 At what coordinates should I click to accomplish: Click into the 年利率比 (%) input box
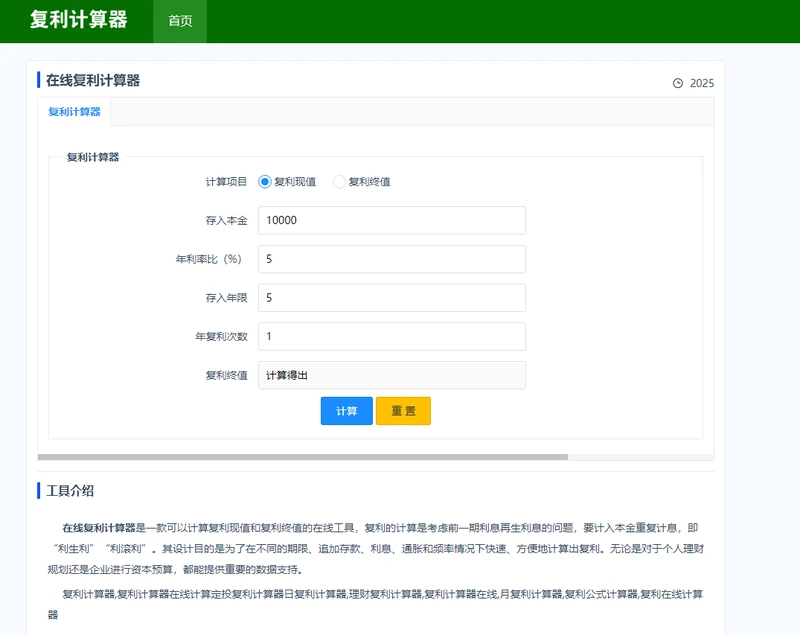[x=391, y=259]
